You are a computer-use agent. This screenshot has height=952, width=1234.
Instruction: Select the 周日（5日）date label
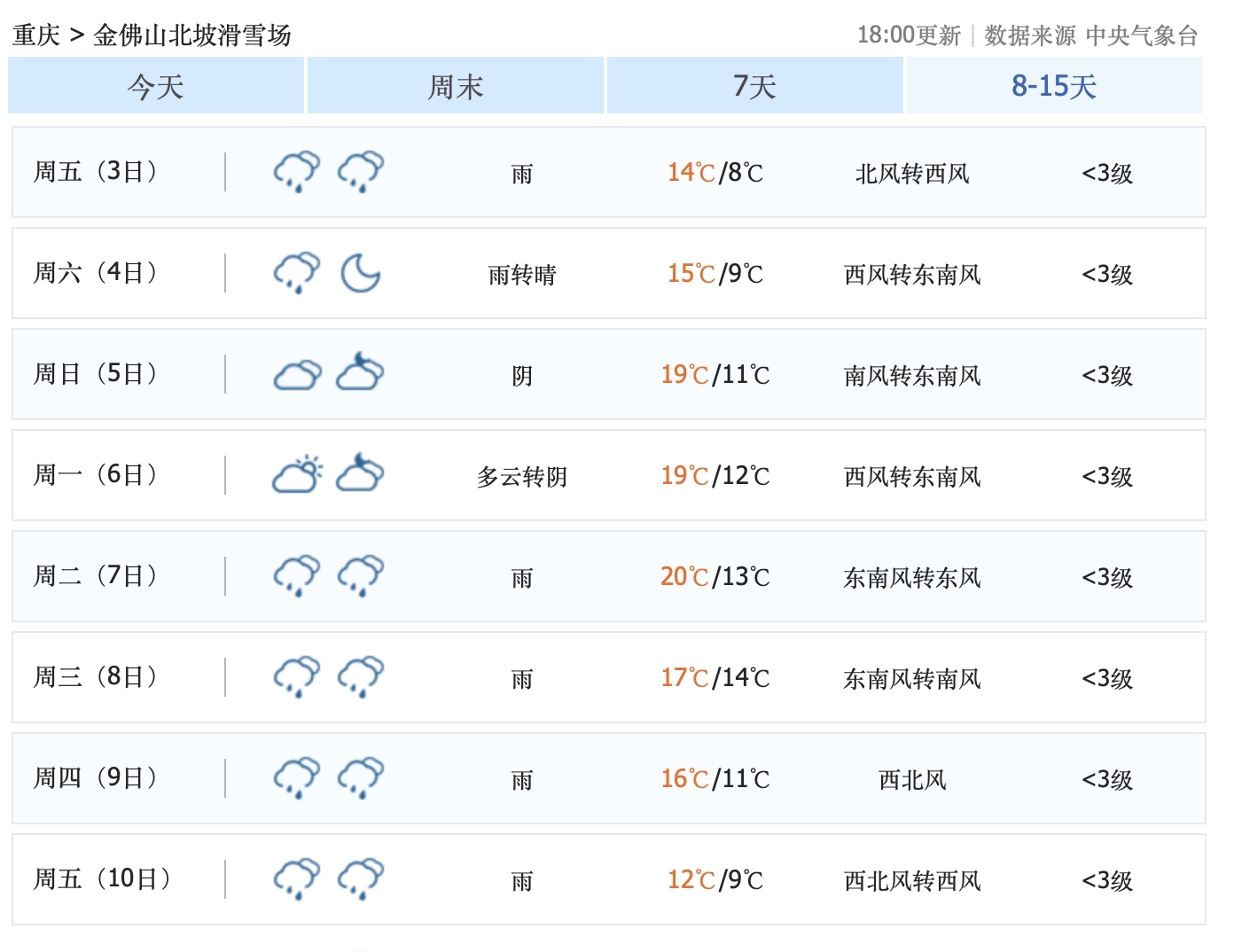click(96, 373)
